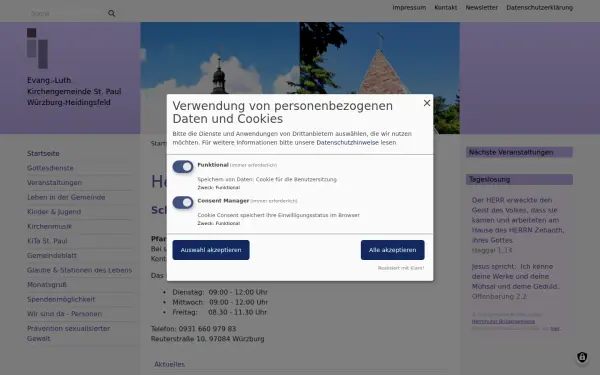The height and width of the screenshot is (375, 600).
Task: Open Spendenmöglichkeit page
Action: (61, 299)
